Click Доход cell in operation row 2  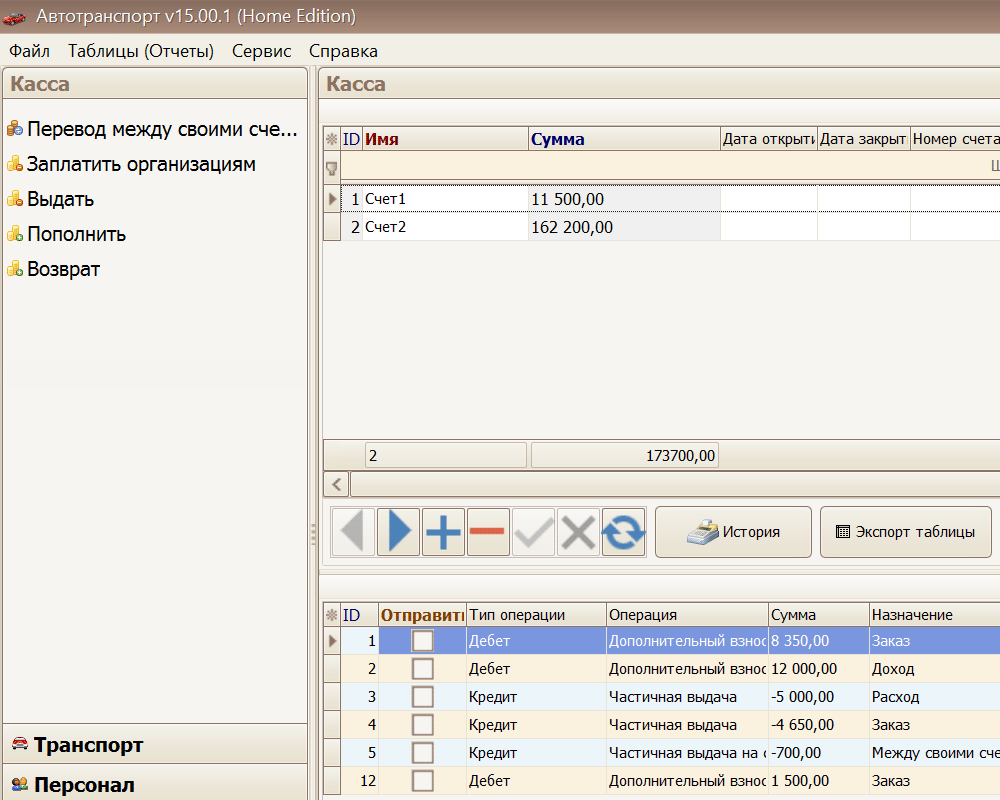click(x=935, y=669)
